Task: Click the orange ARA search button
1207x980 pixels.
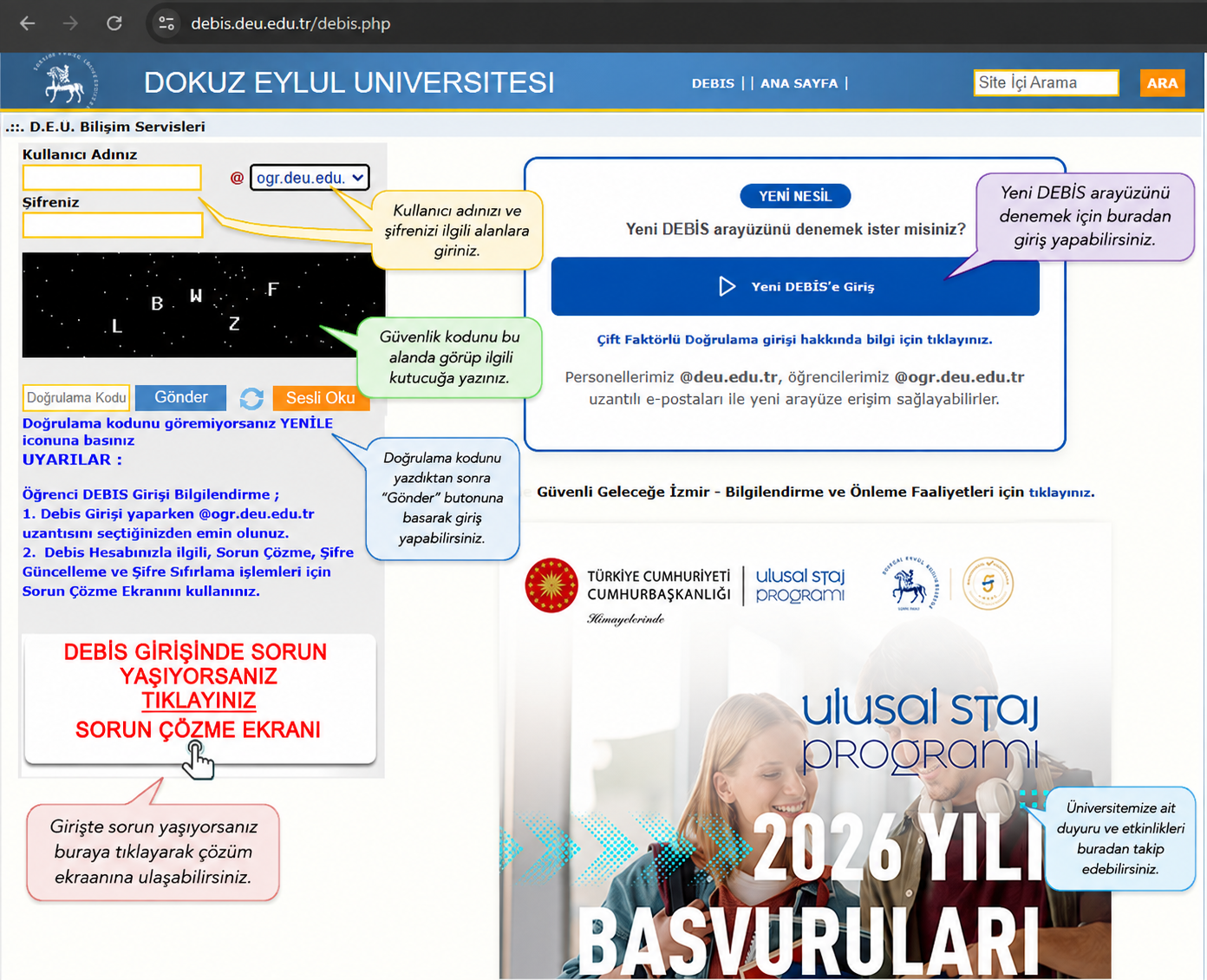Action: (x=1162, y=83)
